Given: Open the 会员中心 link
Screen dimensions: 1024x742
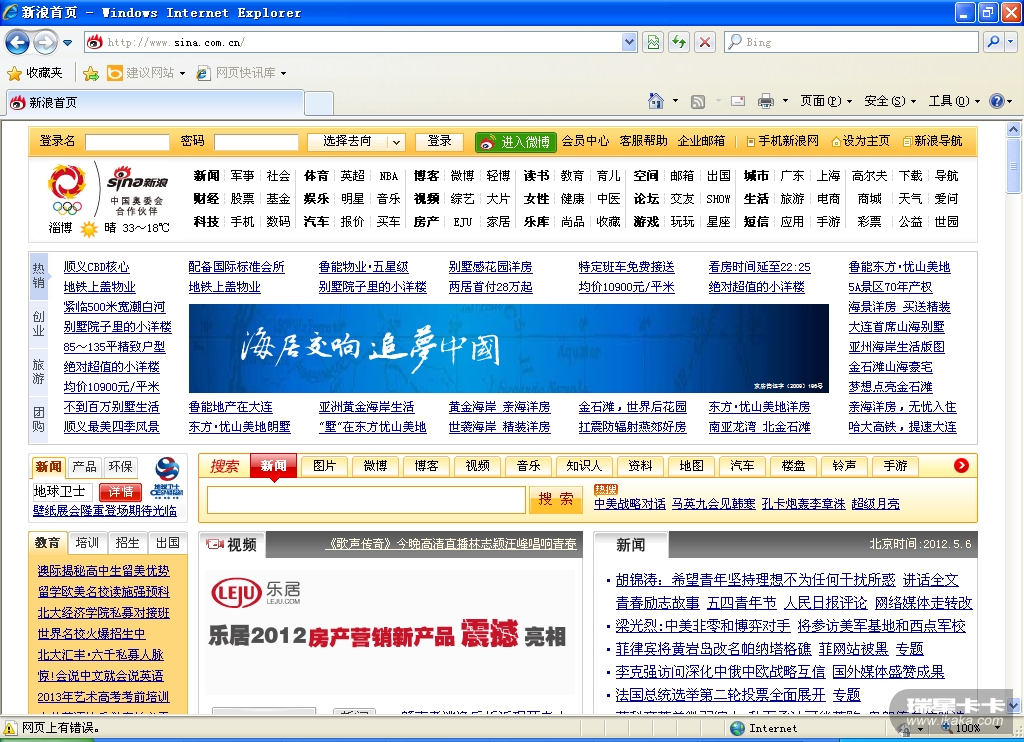Looking at the screenshot, I should [x=585, y=141].
